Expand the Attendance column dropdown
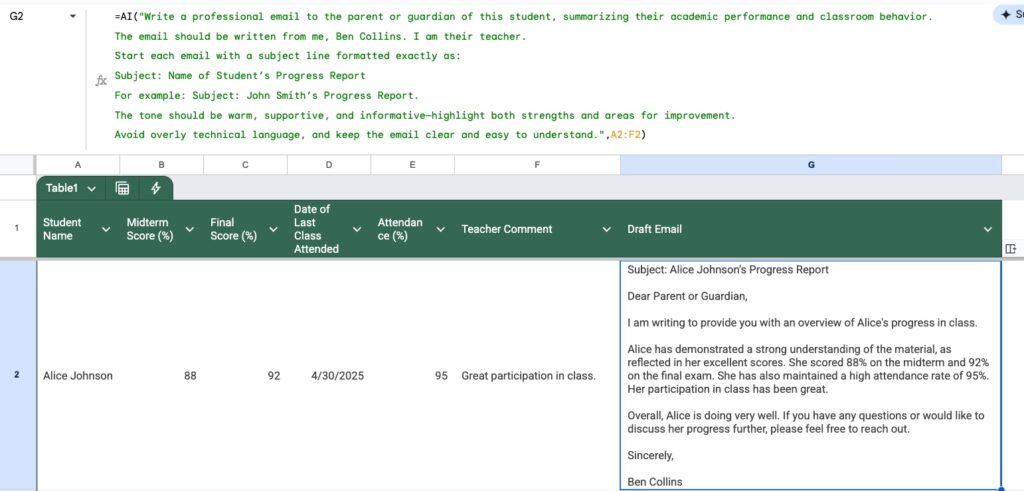Viewport: 1024px width, 491px height. [441, 230]
